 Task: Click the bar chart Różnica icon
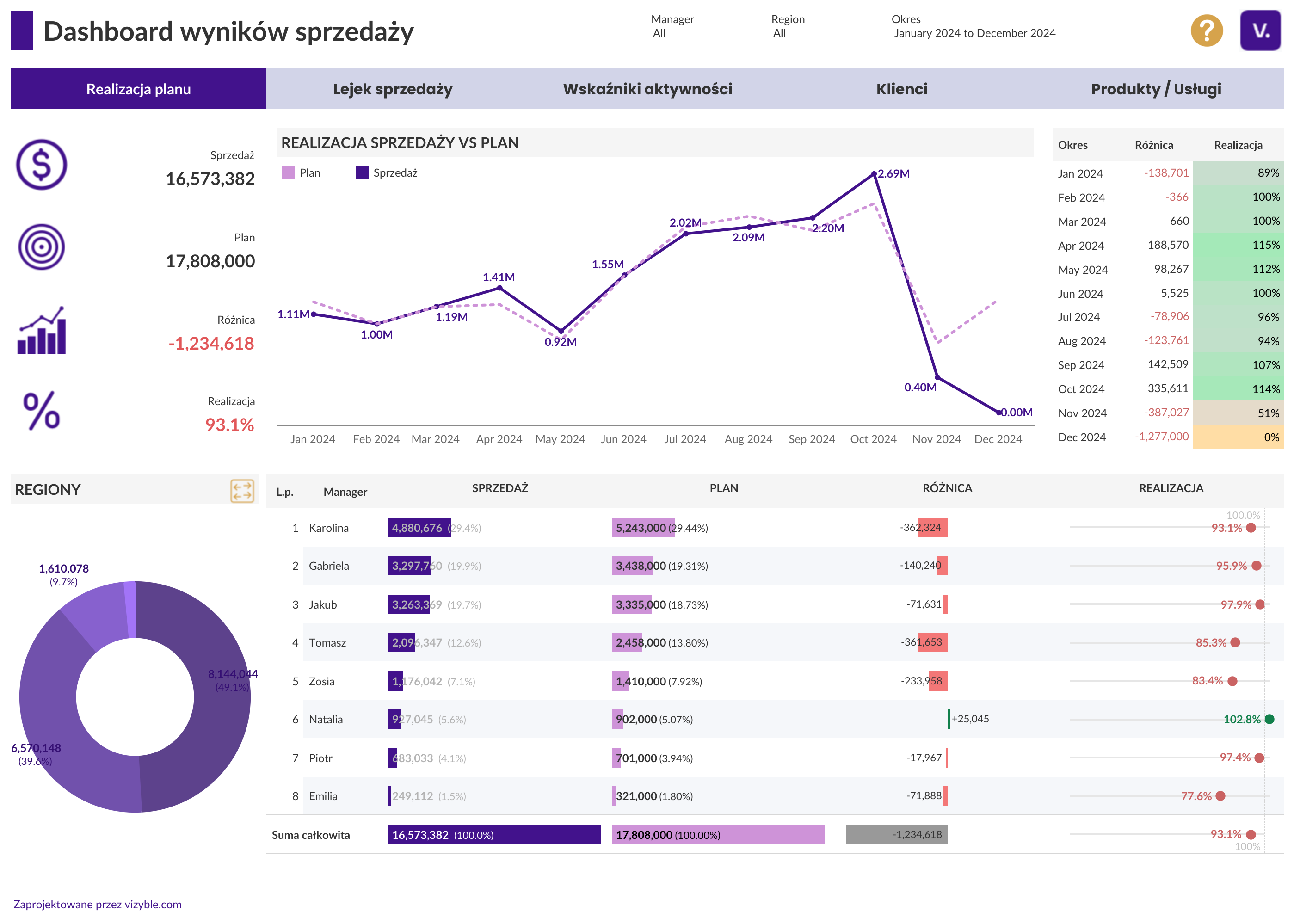coord(42,330)
